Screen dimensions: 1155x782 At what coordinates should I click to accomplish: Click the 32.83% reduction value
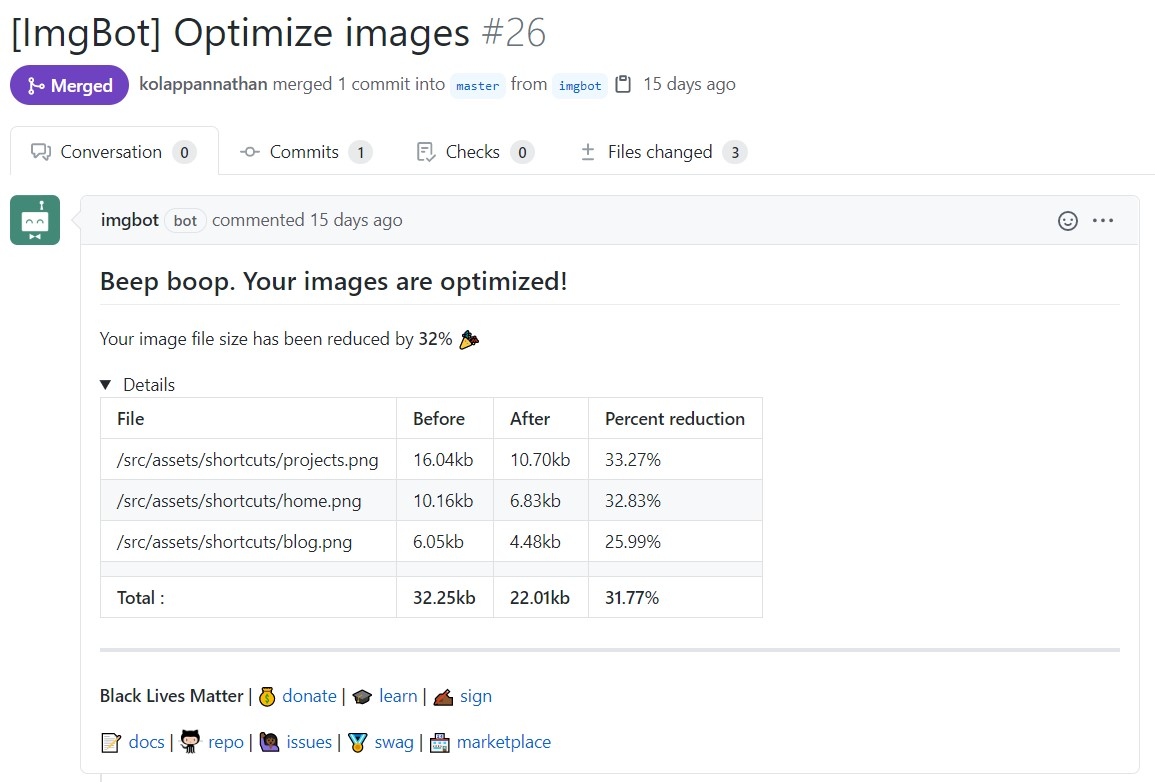[x=633, y=501]
